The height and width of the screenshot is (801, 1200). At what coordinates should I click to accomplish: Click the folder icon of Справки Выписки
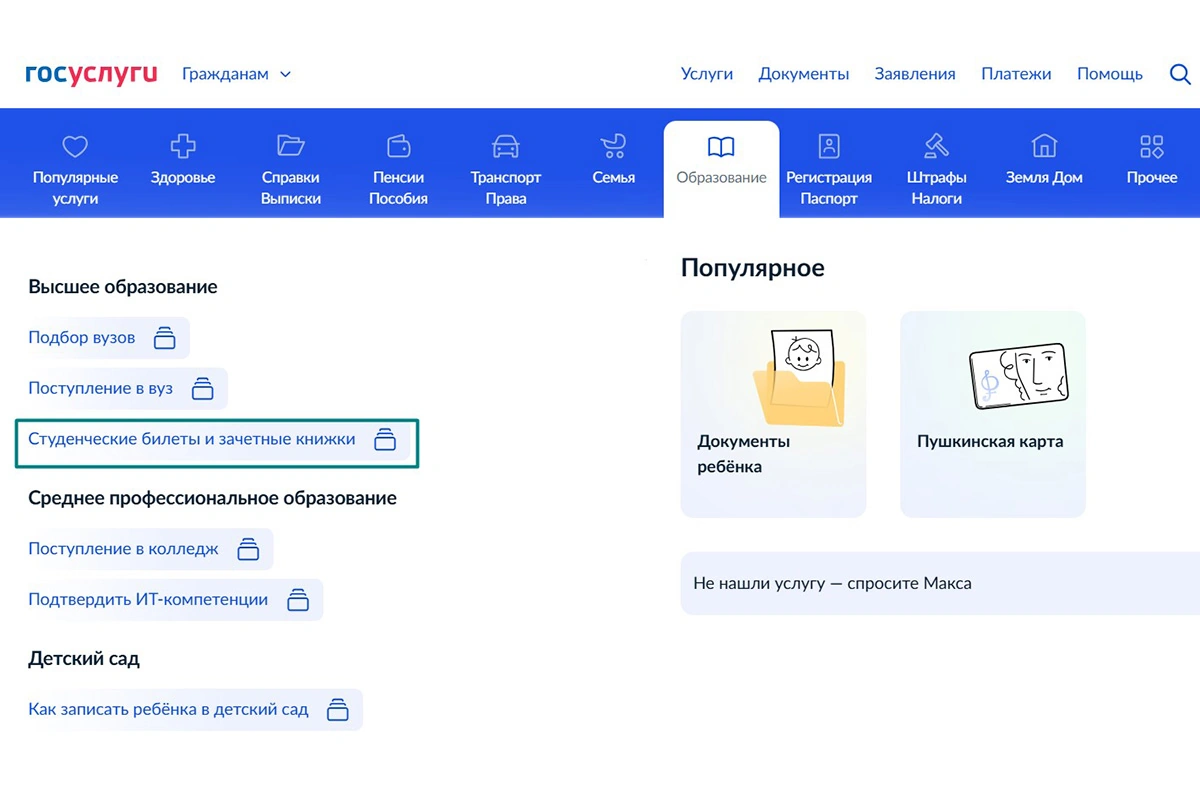[x=291, y=146]
